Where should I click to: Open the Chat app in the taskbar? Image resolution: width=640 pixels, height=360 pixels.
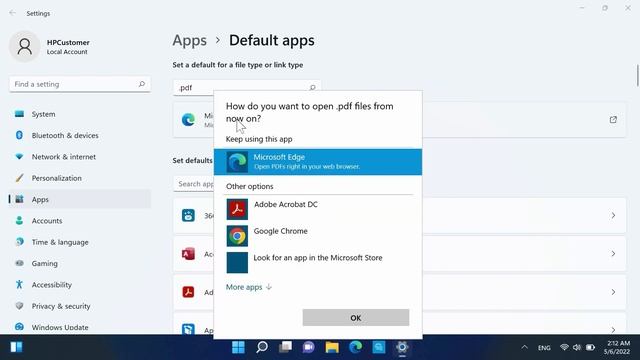pos(309,347)
